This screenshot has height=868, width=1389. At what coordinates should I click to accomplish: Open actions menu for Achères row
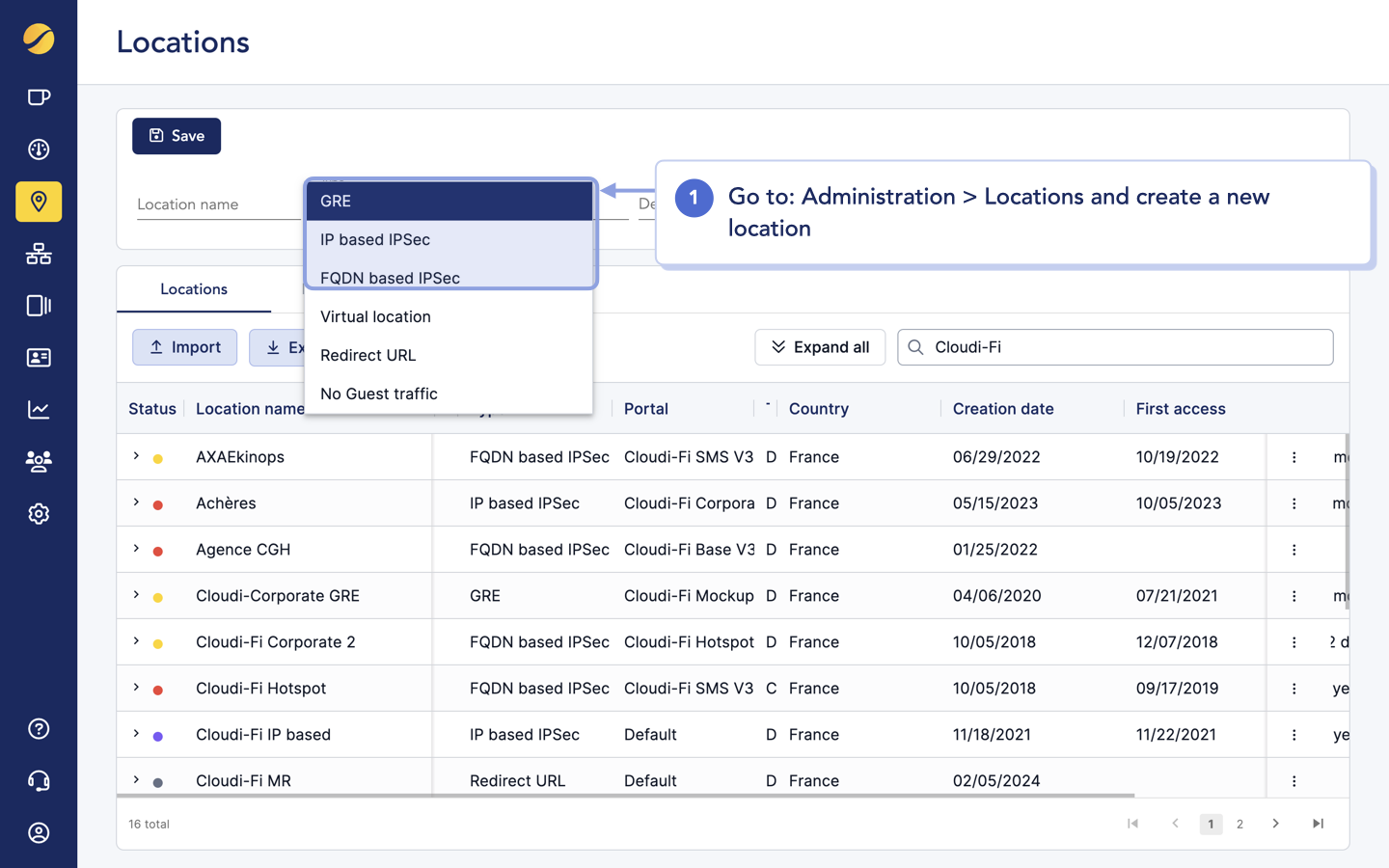point(1294,503)
